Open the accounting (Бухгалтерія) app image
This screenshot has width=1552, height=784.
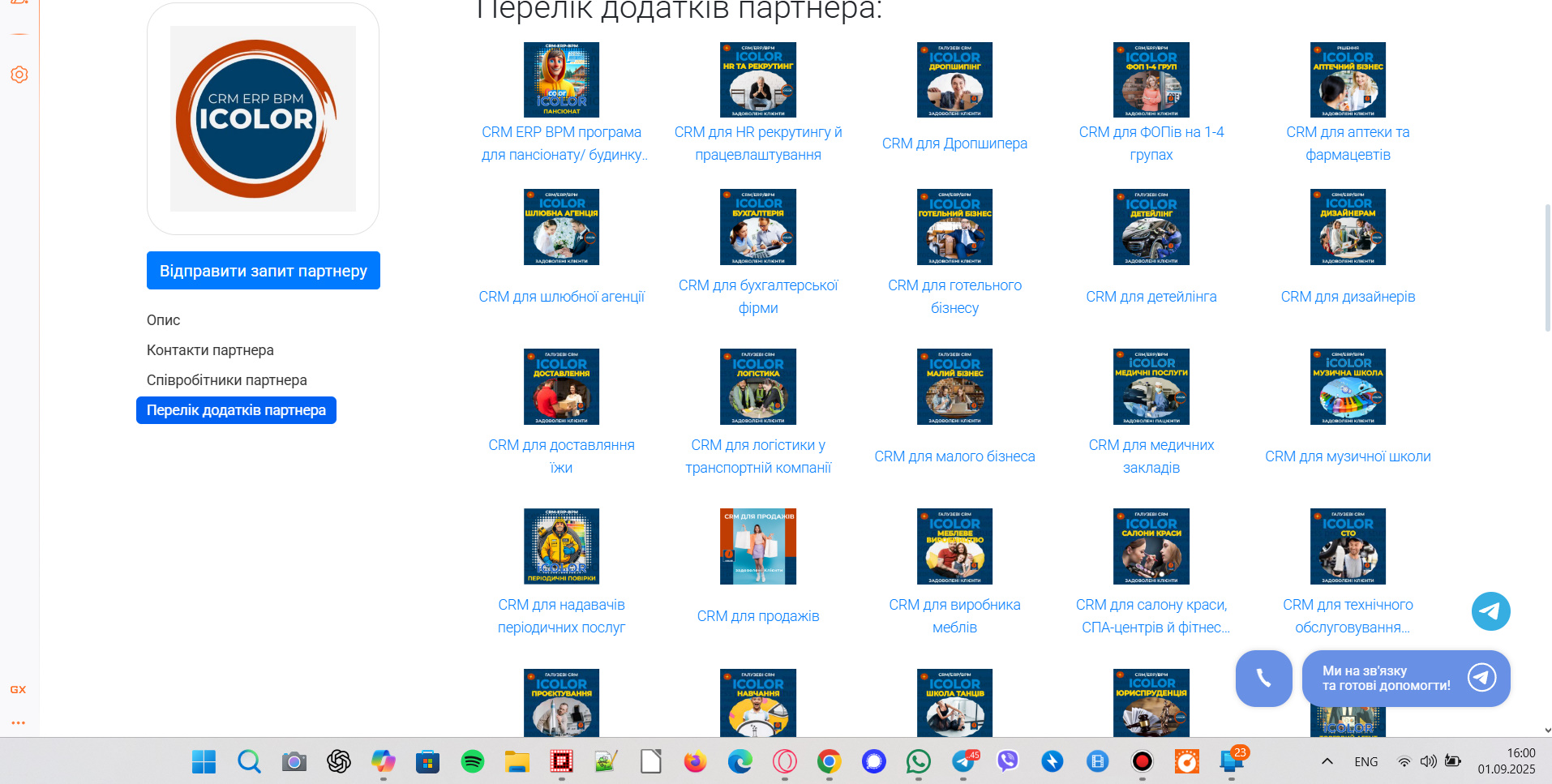pos(758,227)
